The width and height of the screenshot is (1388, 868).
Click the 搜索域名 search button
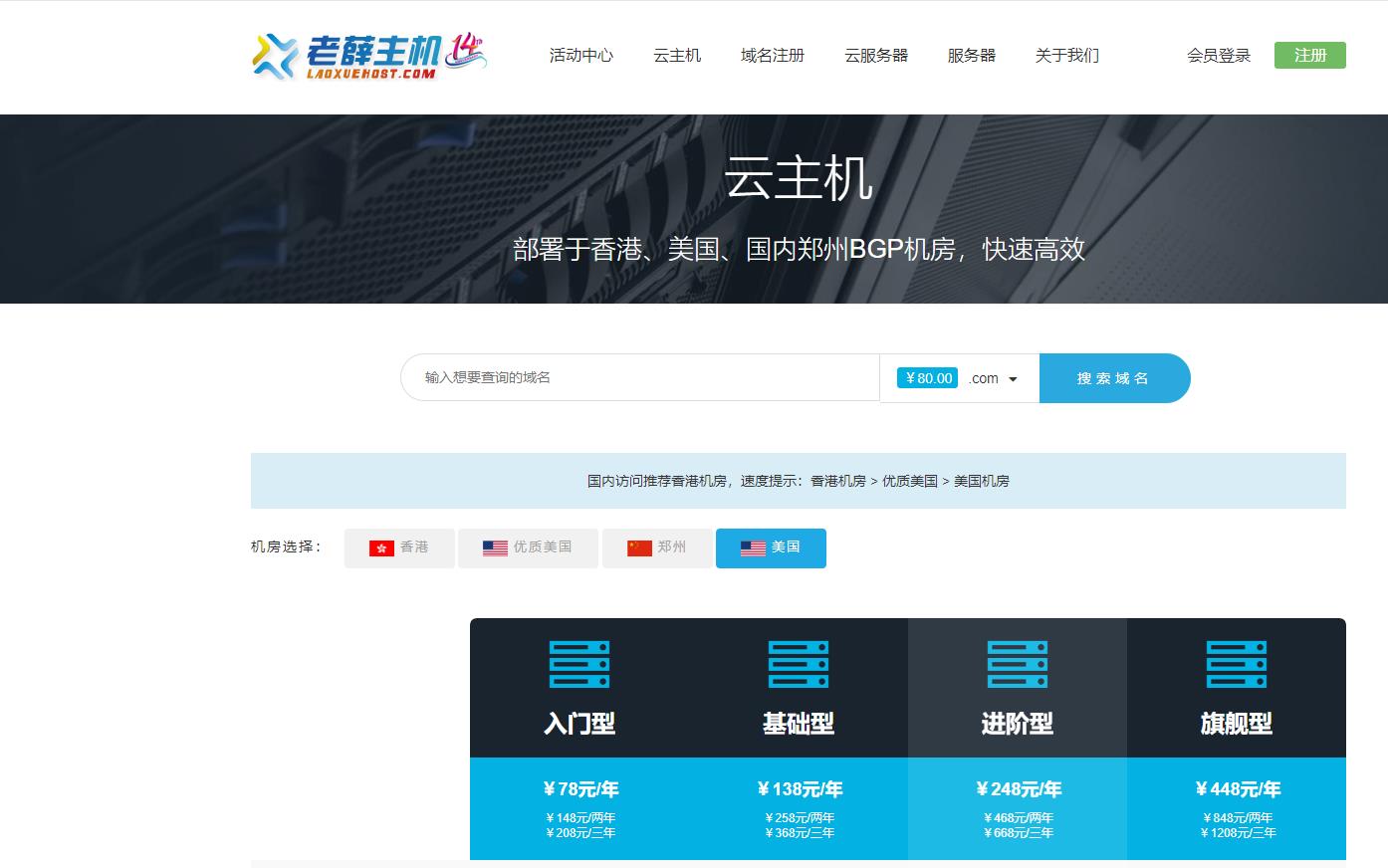tap(1113, 378)
